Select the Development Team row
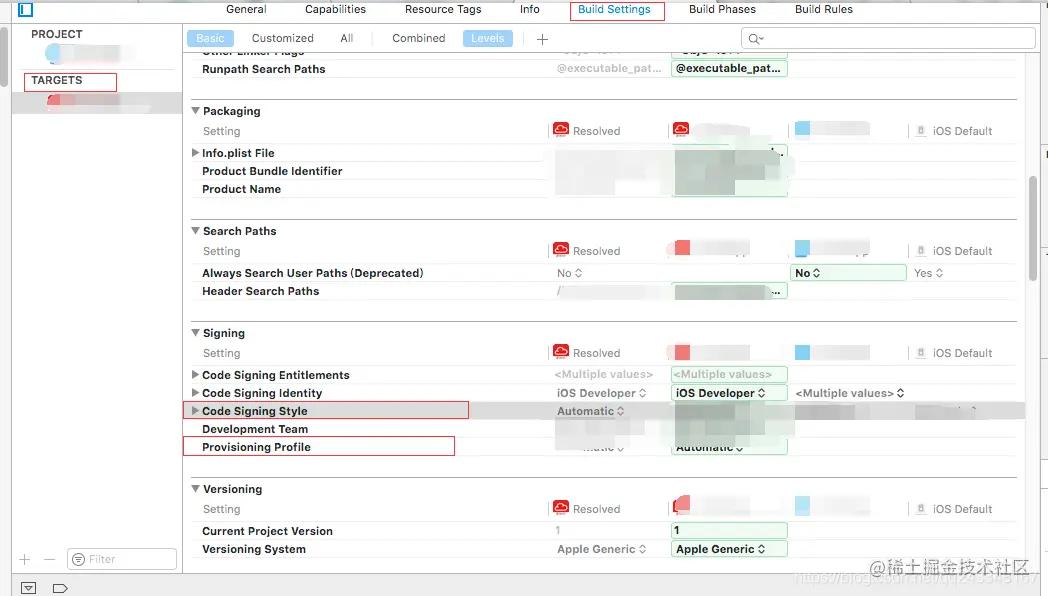 604,429
